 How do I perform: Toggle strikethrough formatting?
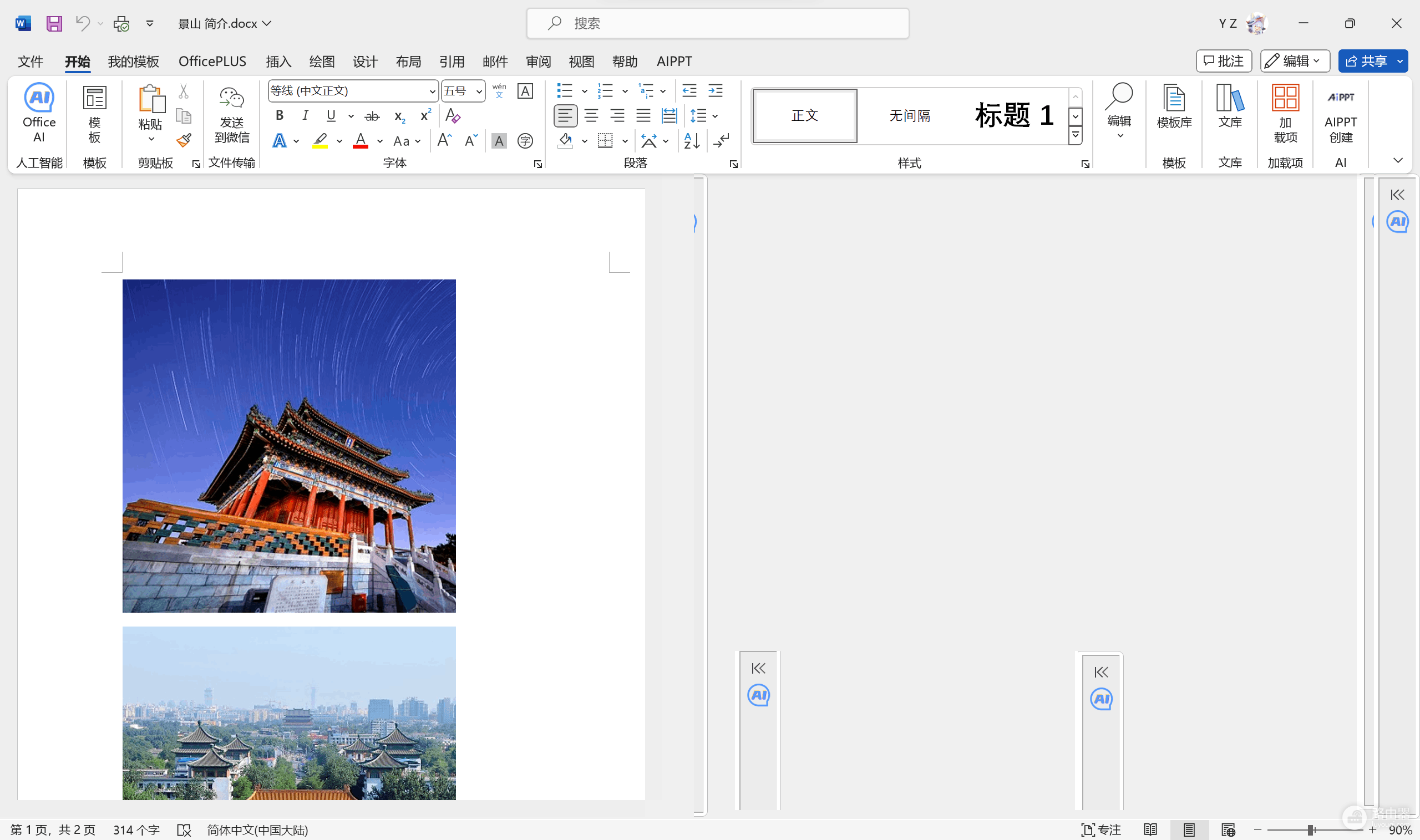pyautogui.click(x=372, y=116)
